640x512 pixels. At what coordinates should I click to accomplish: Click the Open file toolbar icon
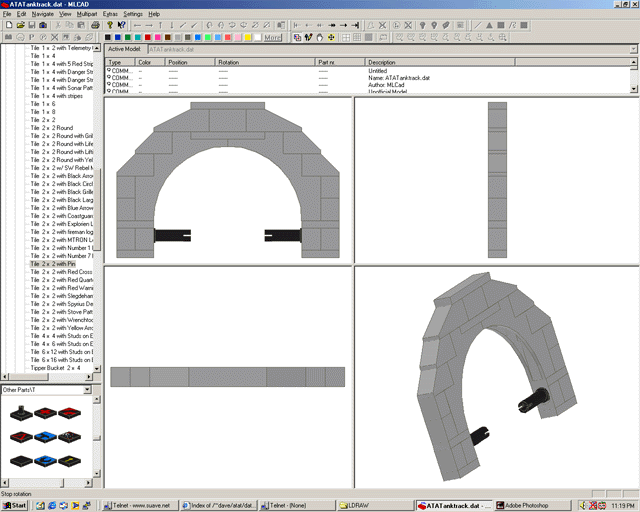(19, 25)
